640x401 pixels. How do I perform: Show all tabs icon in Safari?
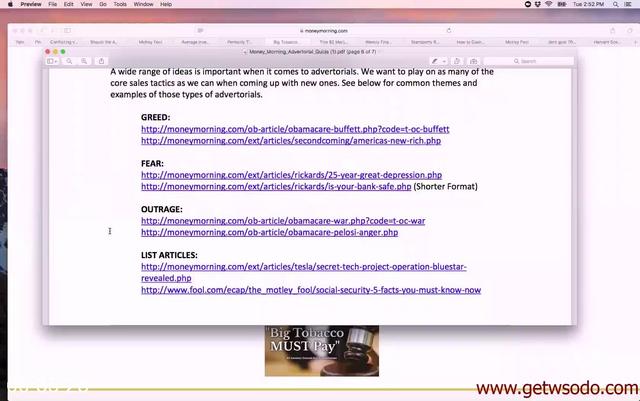click(630, 31)
